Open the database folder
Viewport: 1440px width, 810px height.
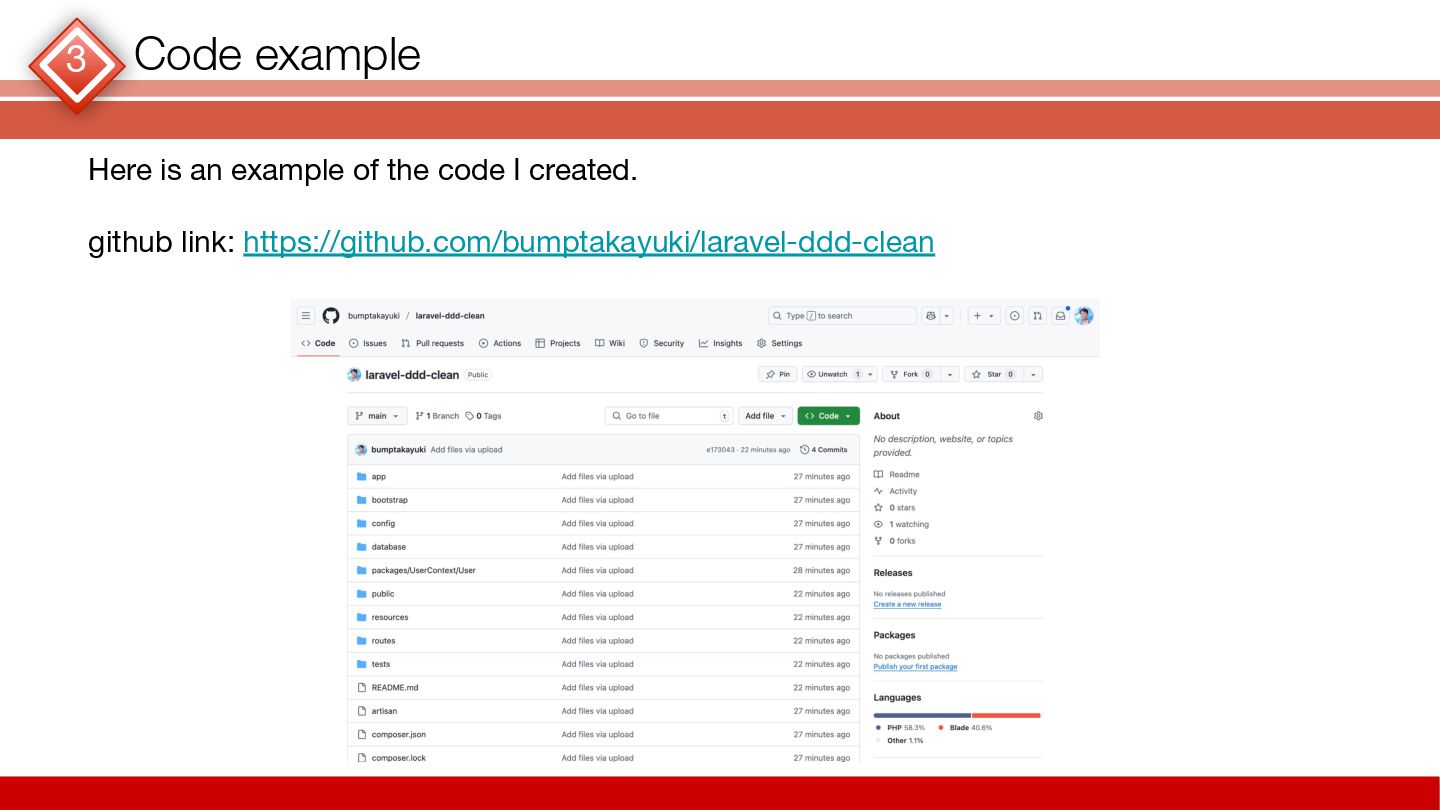pyautogui.click(x=388, y=547)
